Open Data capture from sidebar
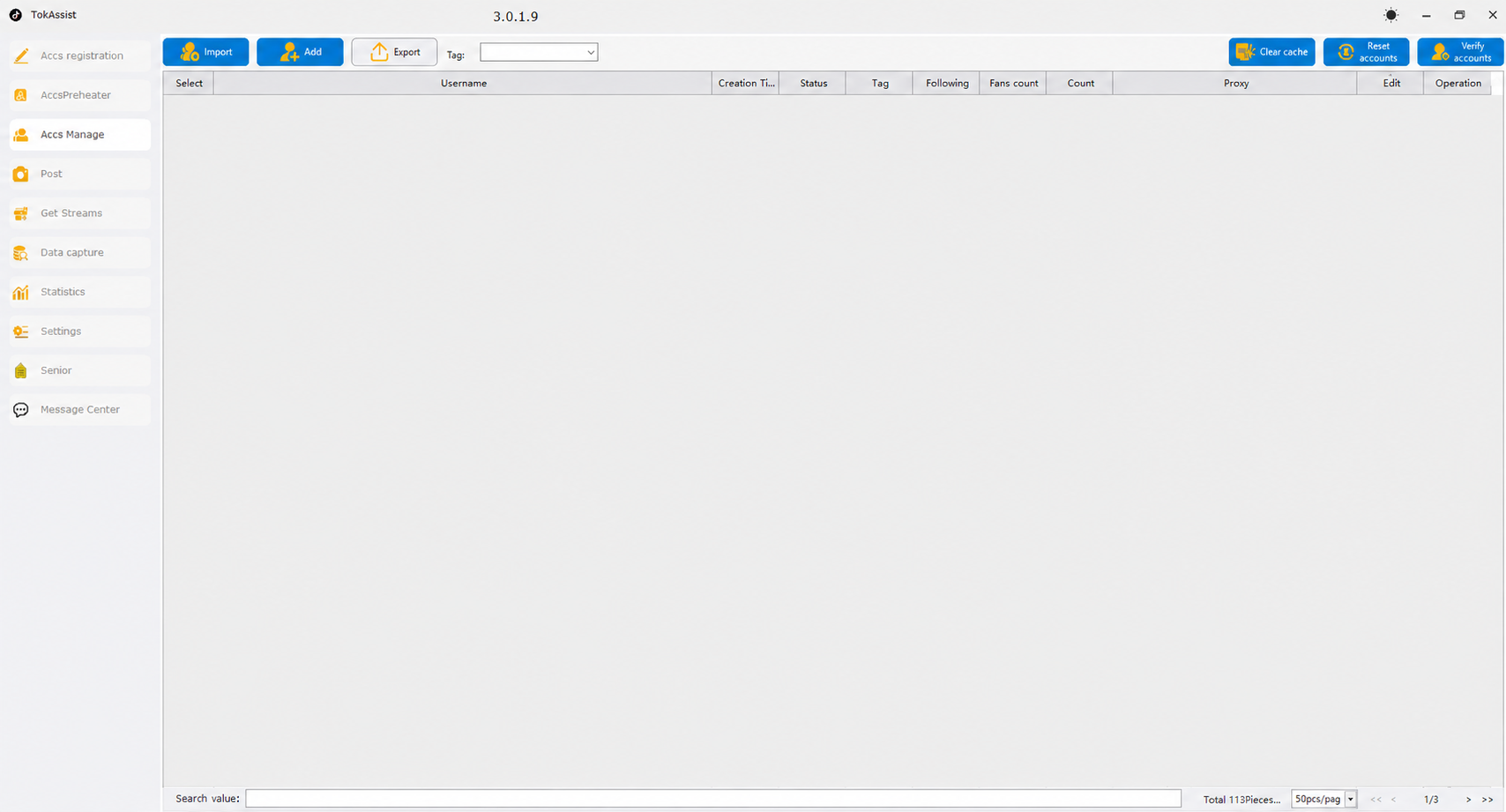This screenshot has height=812, width=1506. click(x=80, y=253)
